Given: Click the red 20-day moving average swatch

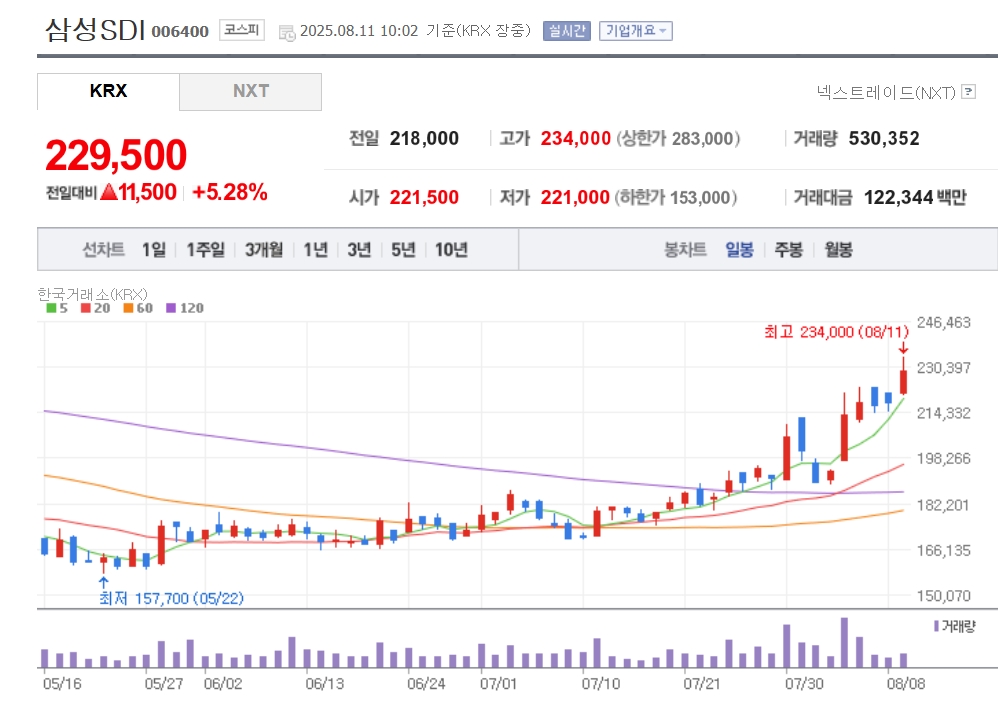Looking at the screenshot, I should [x=85, y=308].
